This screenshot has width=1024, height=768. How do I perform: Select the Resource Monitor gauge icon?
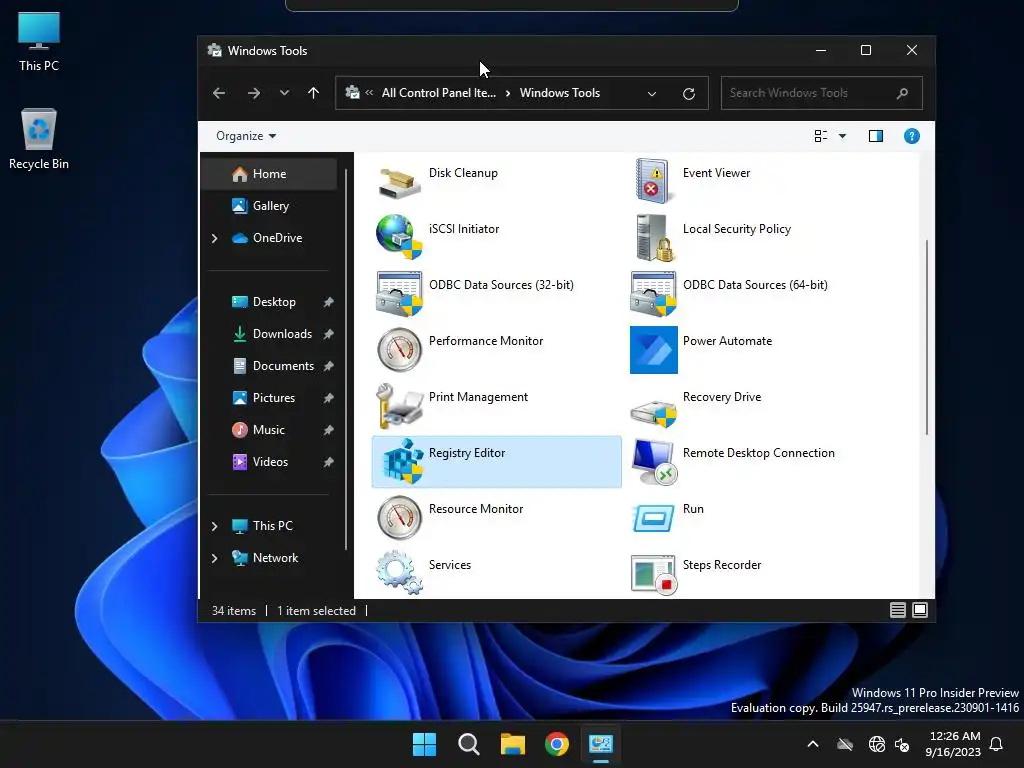pos(399,518)
